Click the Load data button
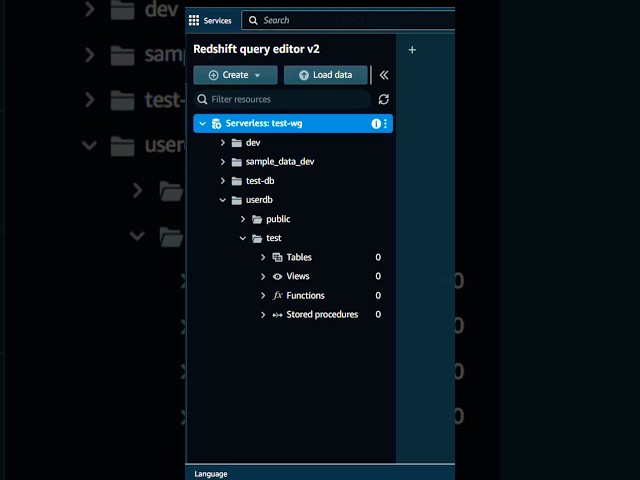Viewport: 640px width, 480px height. click(x=326, y=75)
